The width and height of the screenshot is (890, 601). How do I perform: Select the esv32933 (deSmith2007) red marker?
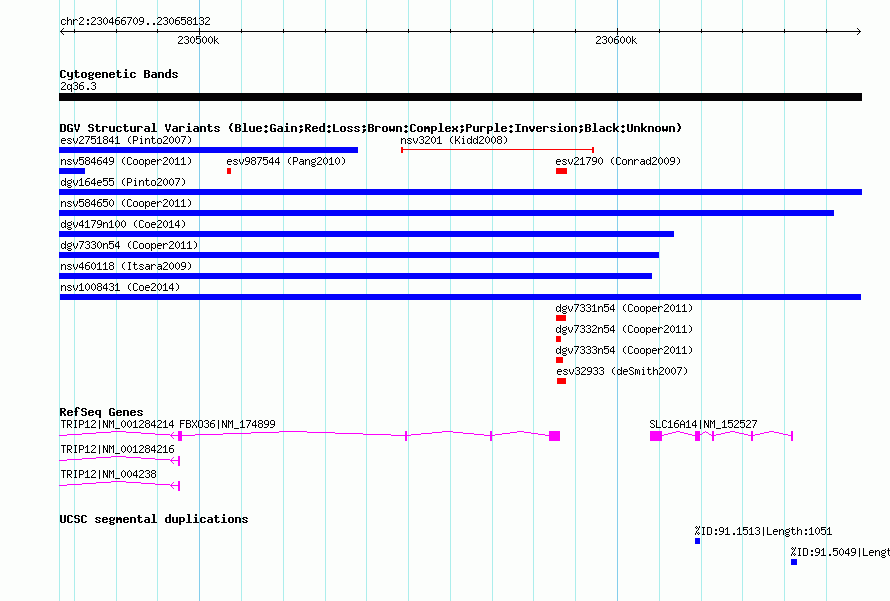tap(561, 381)
